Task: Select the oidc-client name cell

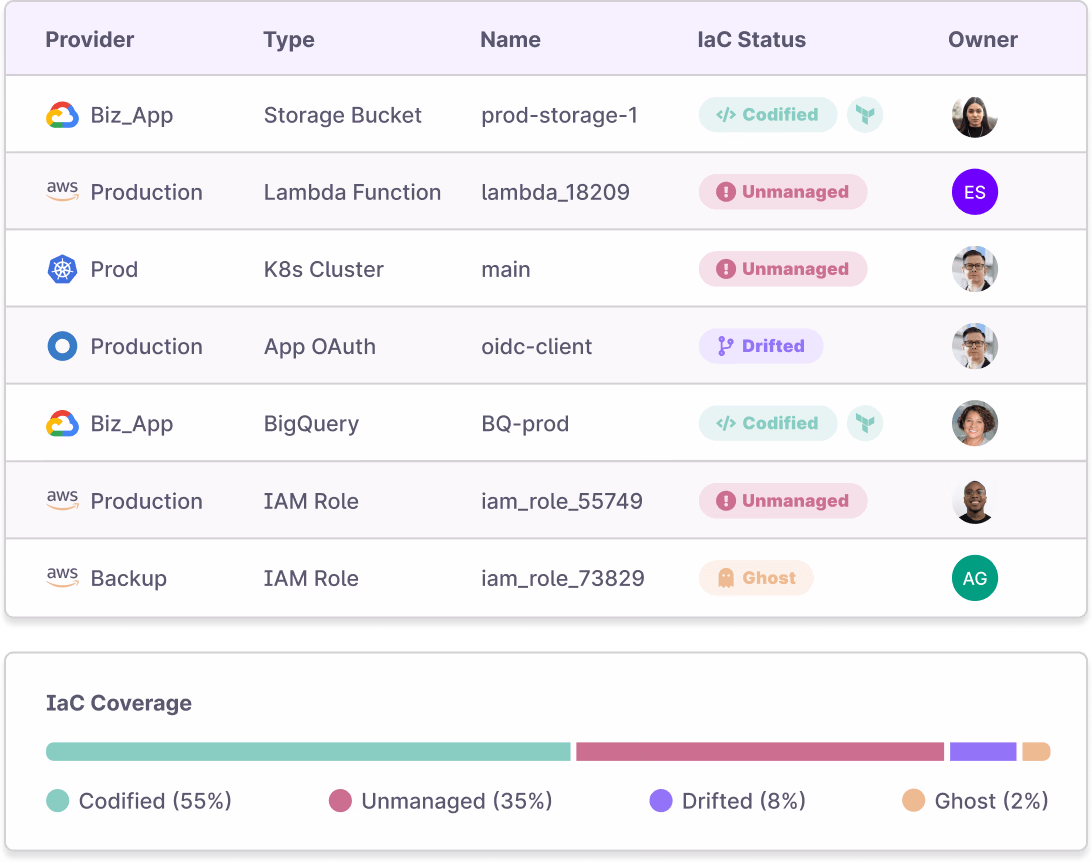Action: [x=536, y=346]
